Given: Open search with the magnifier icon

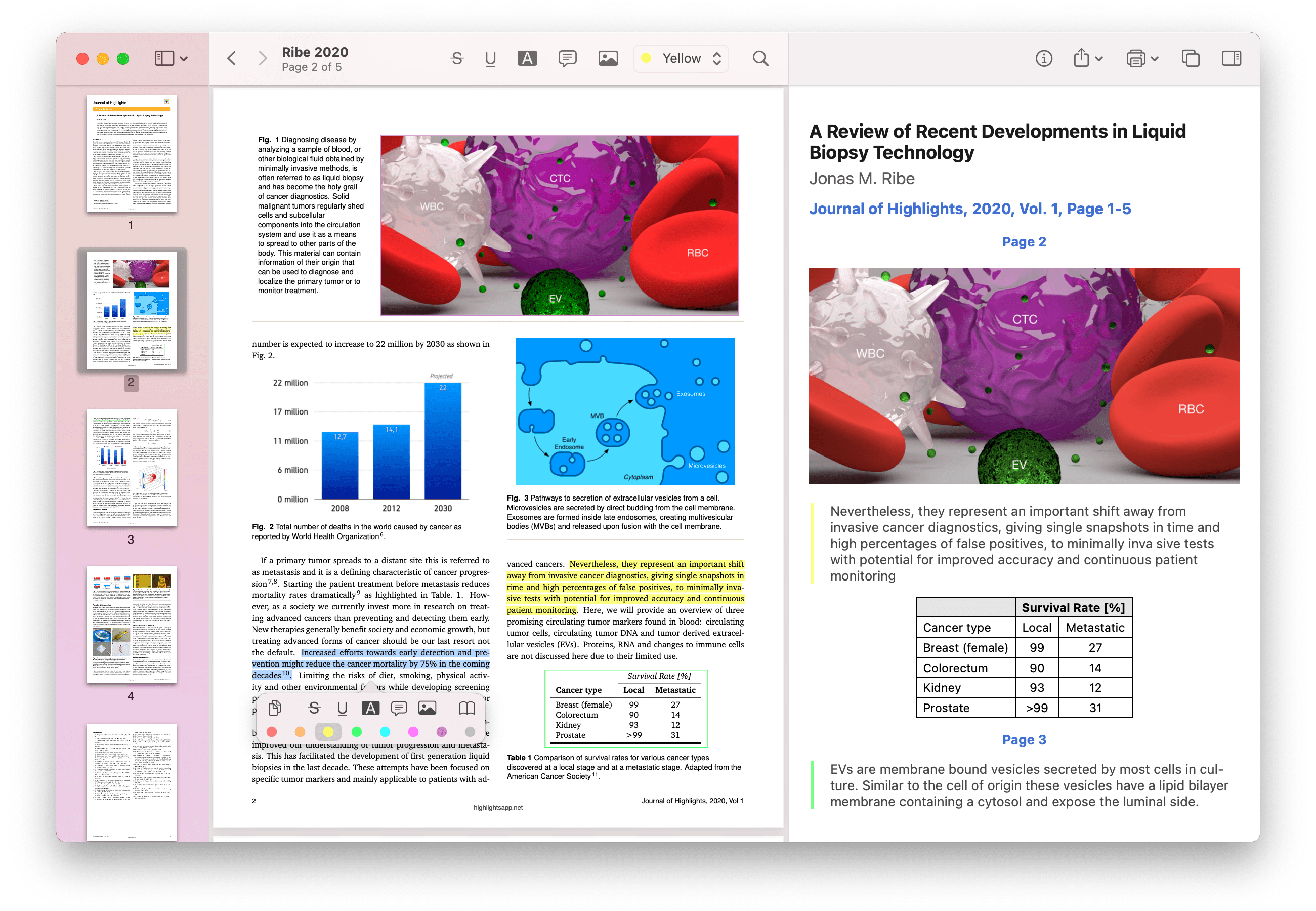Looking at the screenshot, I should 761,58.
